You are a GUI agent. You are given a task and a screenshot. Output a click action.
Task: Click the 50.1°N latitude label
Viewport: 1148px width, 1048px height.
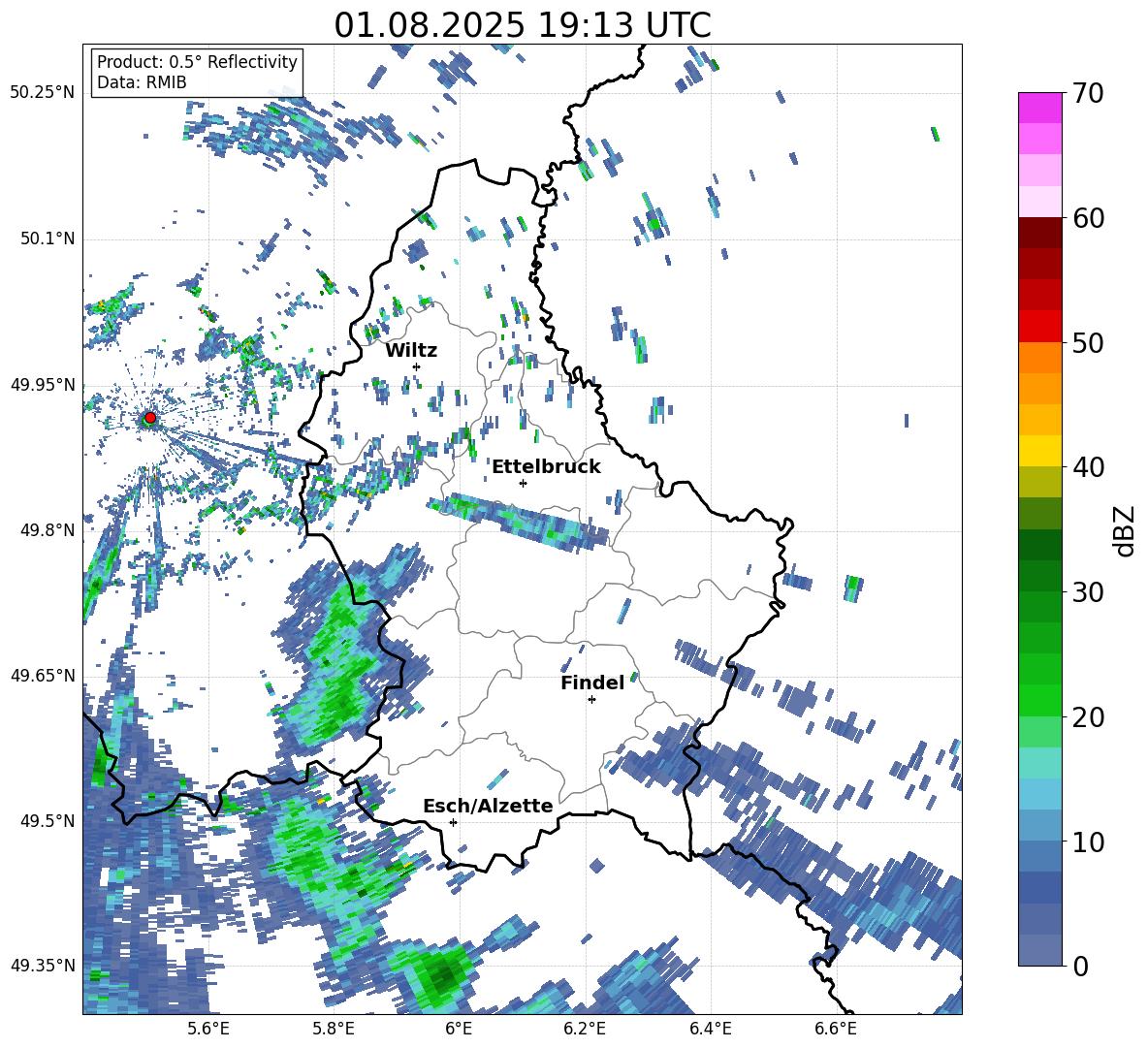tap(47, 238)
